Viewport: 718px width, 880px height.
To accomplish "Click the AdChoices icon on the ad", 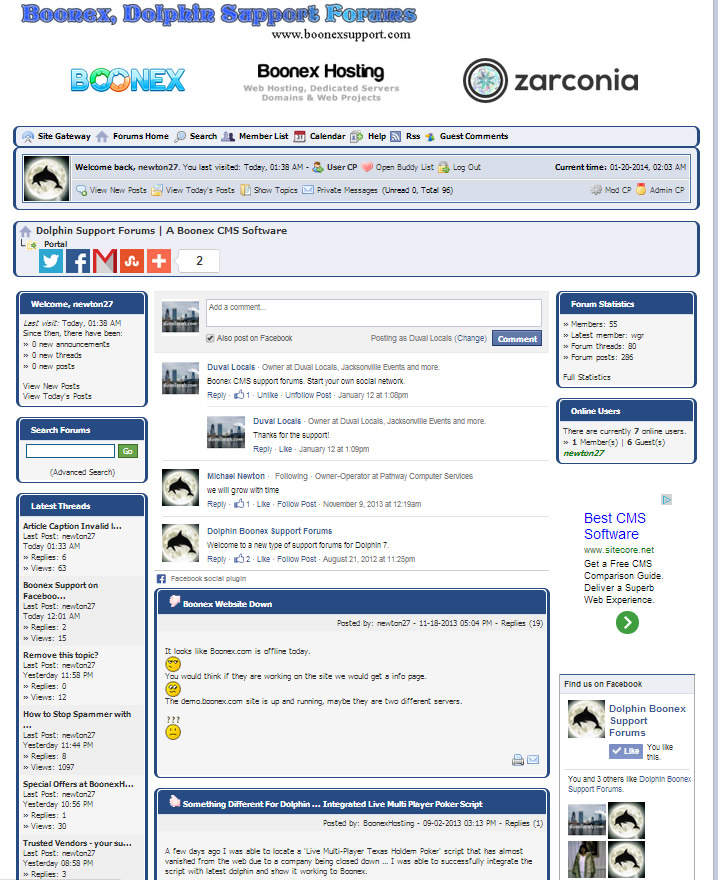I will tap(666, 499).
